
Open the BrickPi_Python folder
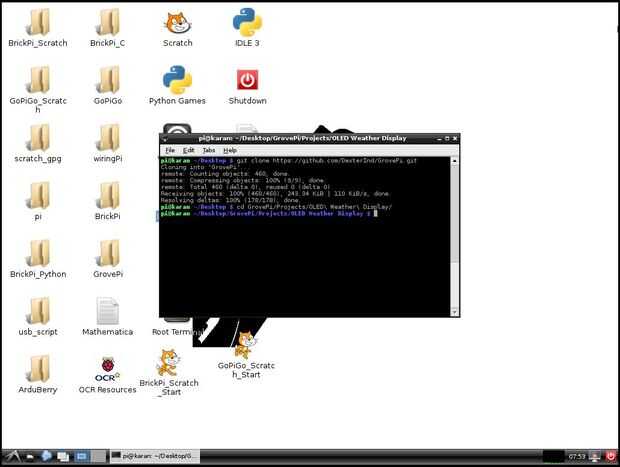[x=38, y=254]
